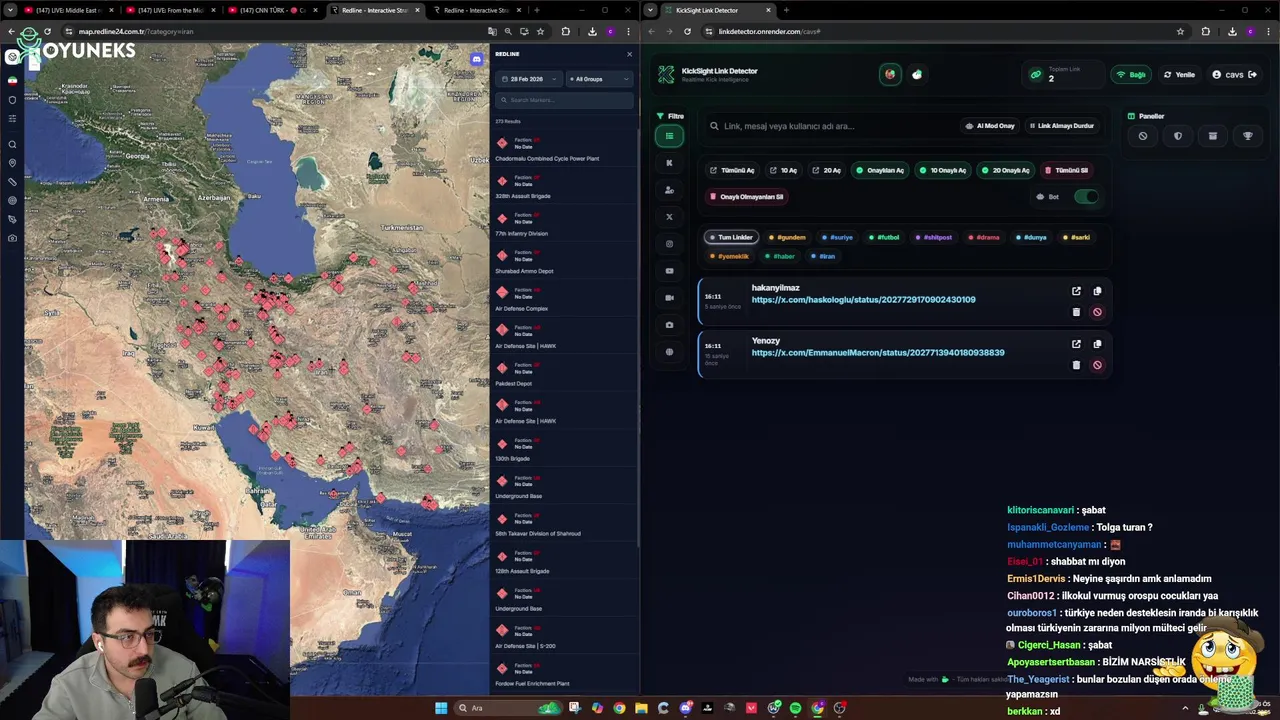The image size is (1280, 720).
Task: Copy the hakanyilmaz link
Action: [1097, 291]
